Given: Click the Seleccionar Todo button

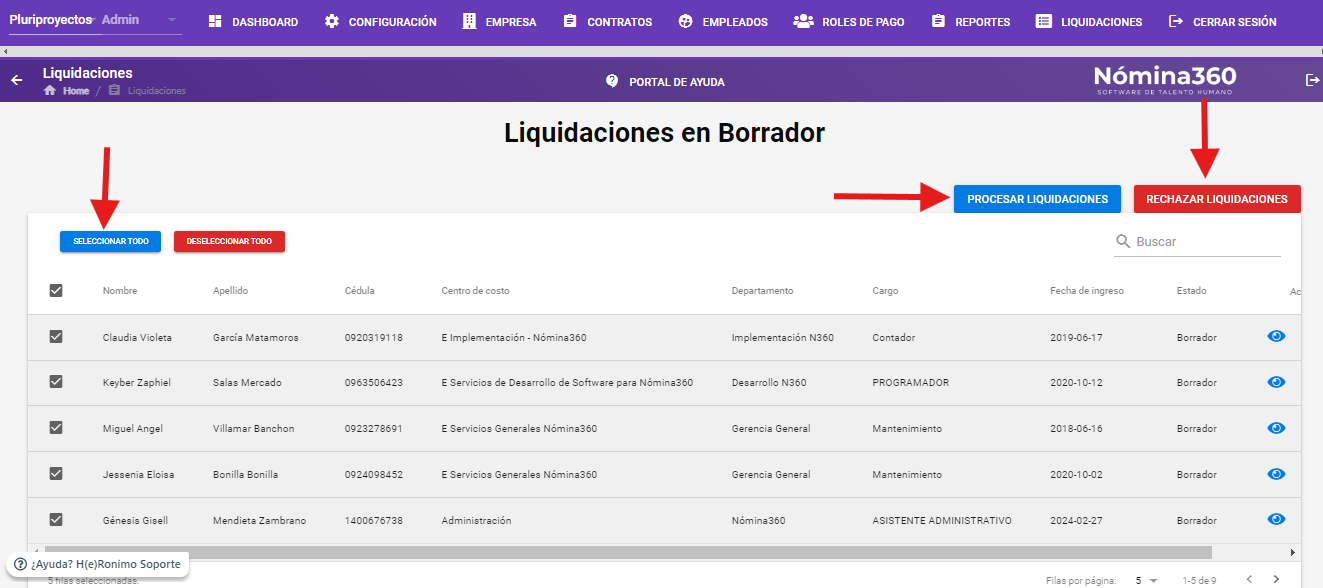Looking at the screenshot, I should (x=110, y=241).
